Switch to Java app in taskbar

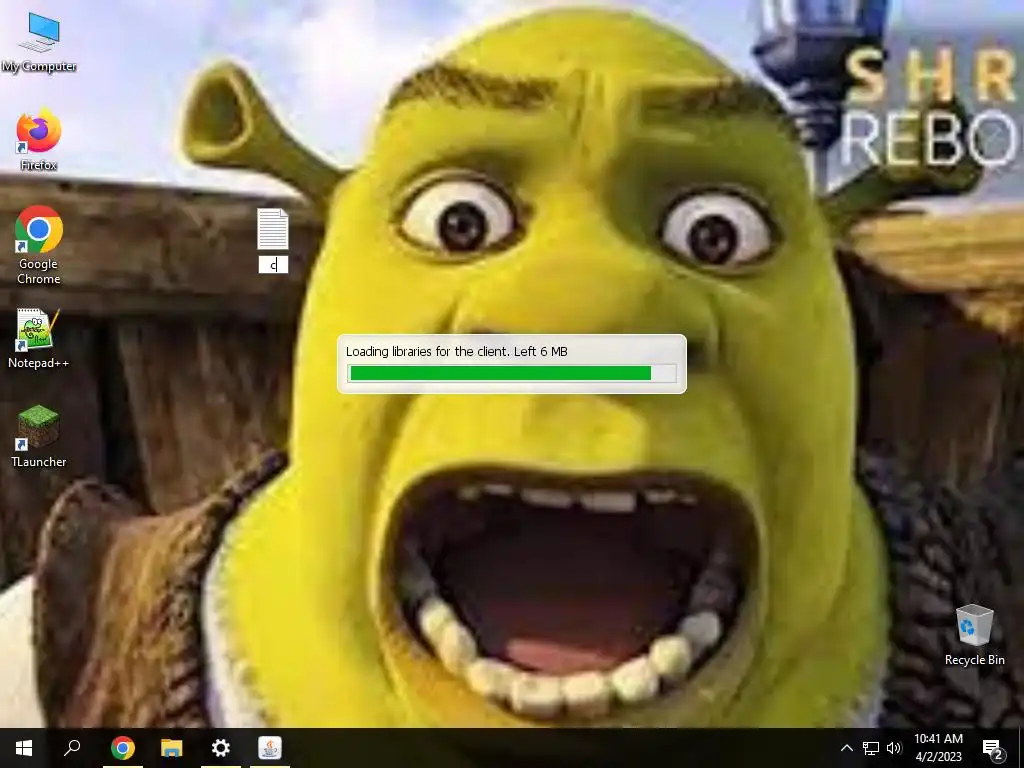[270, 748]
